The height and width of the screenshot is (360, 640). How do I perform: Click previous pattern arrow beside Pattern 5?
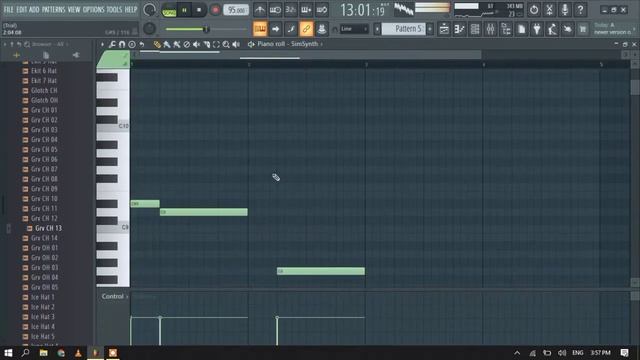(377, 29)
